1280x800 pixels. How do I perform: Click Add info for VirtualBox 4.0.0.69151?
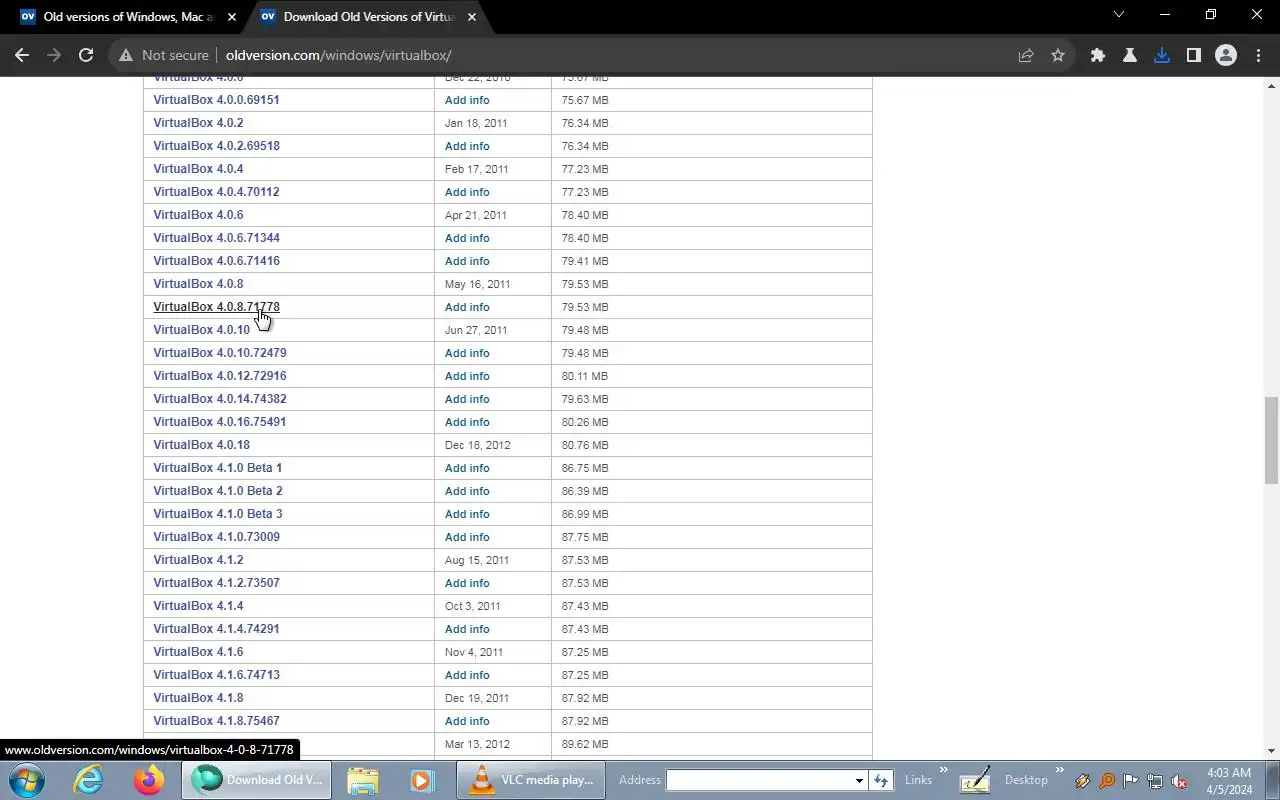point(467,100)
